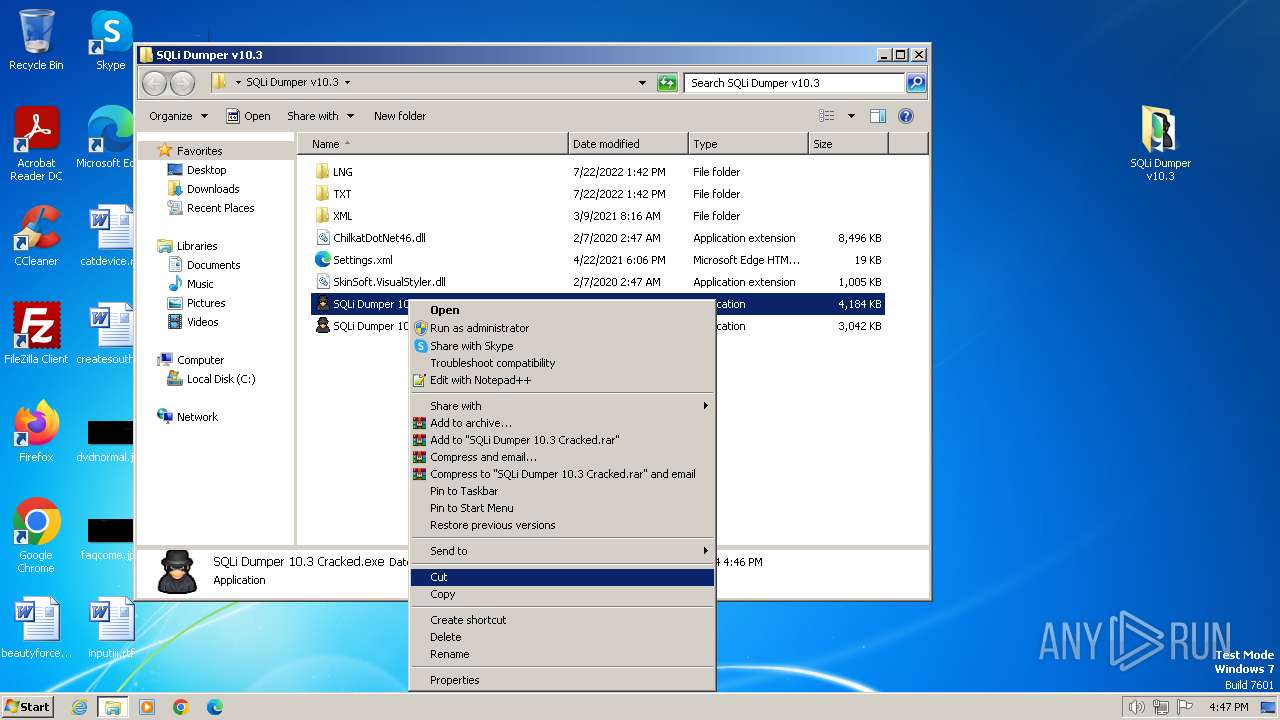Screen dimensions: 1280x720
Task: Open the view options dropdown arrow
Action: [851, 116]
